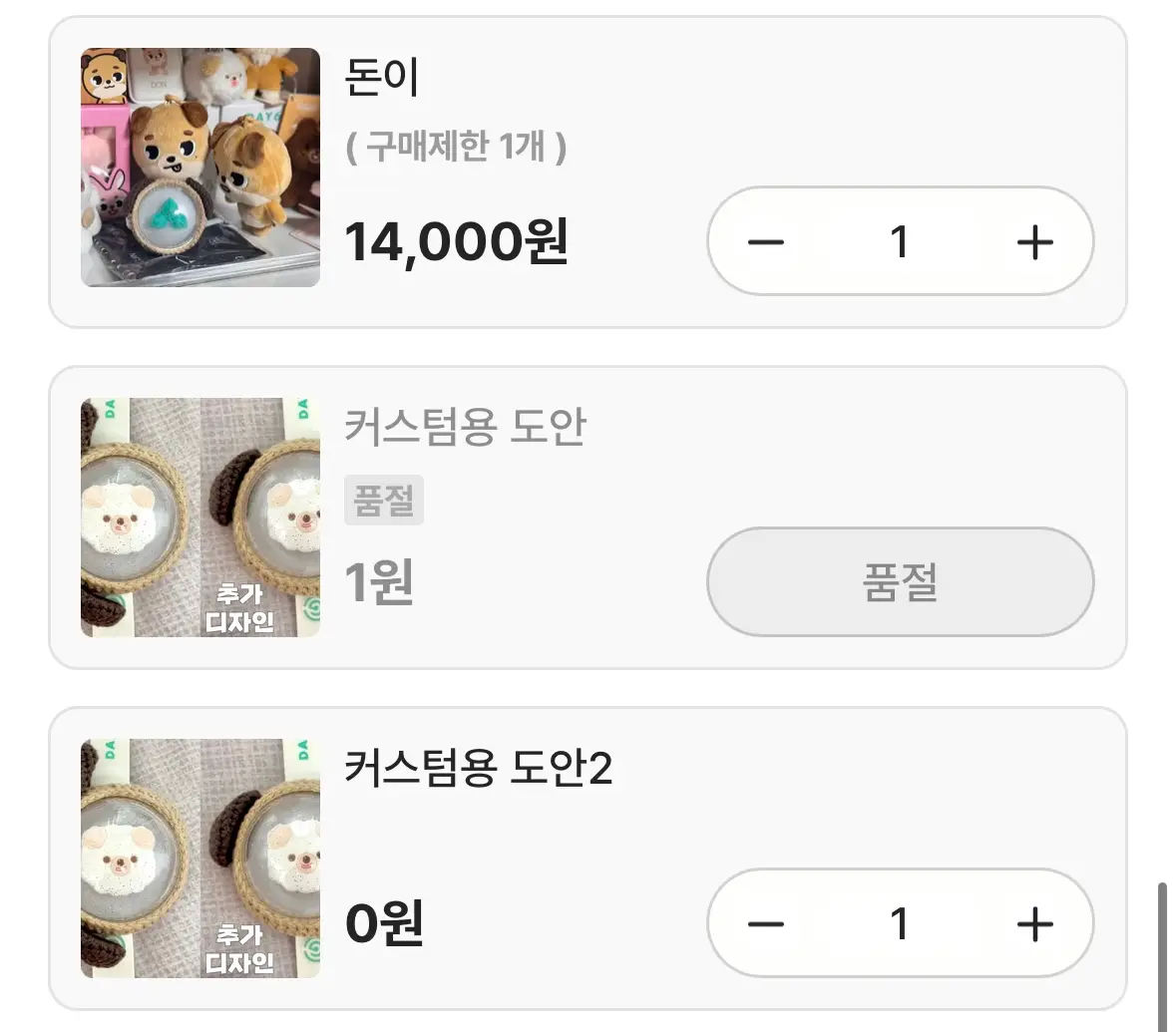1176x1032 pixels.
Task: Select the 커스텀용 도안2 title
Action: [478, 769]
